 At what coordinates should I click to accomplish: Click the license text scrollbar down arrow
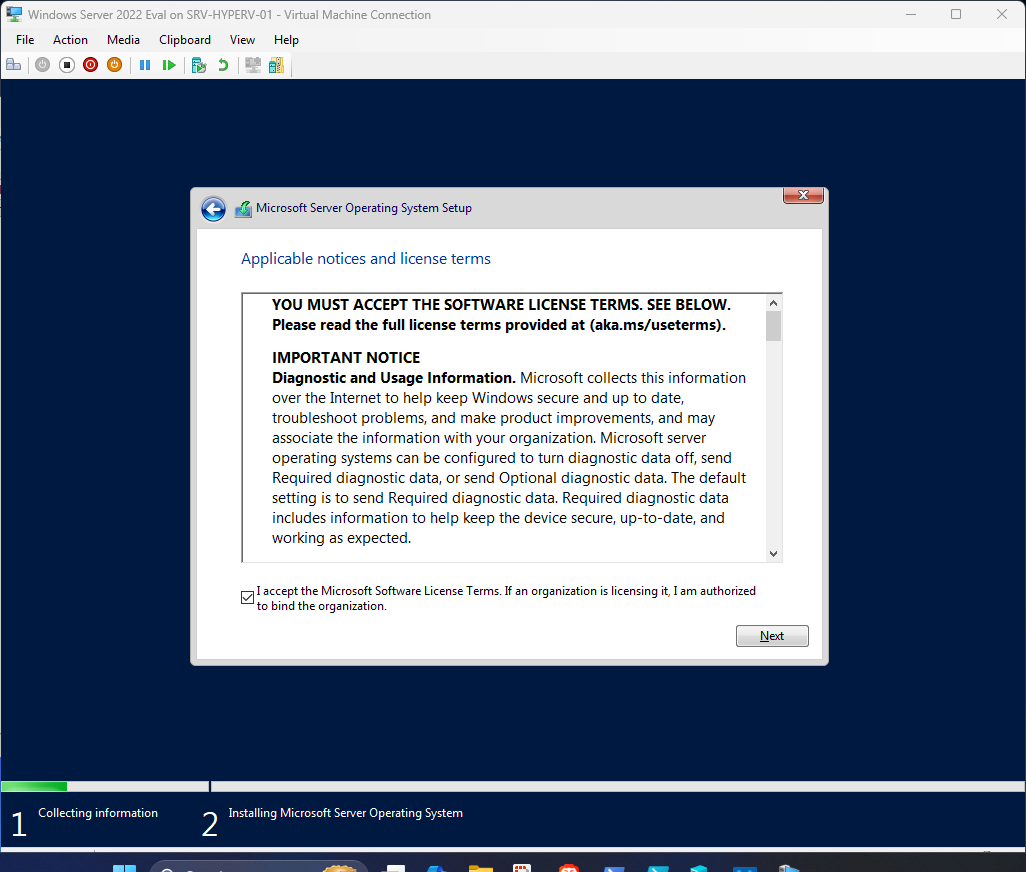[x=772, y=553]
